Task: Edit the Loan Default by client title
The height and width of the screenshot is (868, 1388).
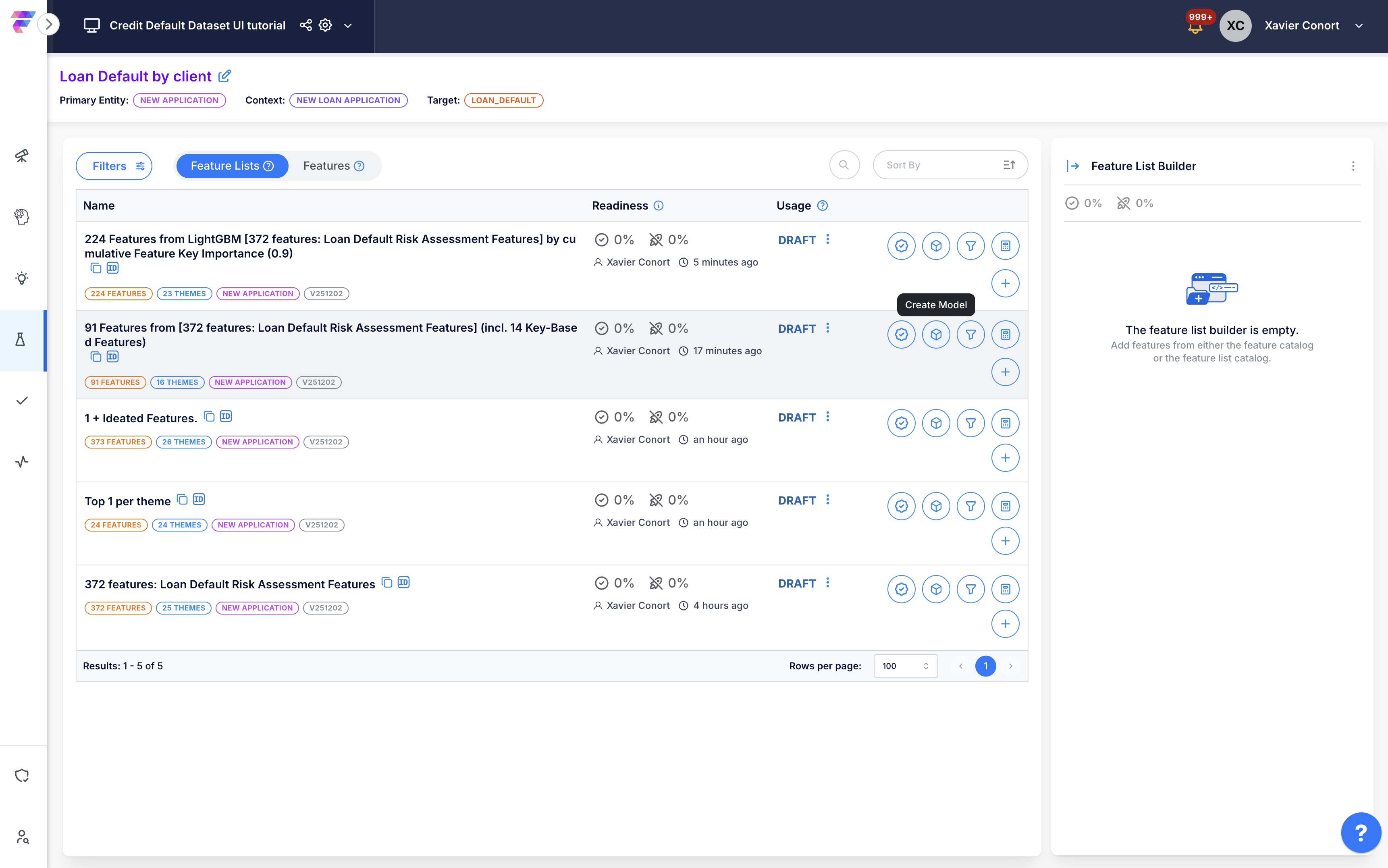Action: pyautogui.click(x=225, y=76)
